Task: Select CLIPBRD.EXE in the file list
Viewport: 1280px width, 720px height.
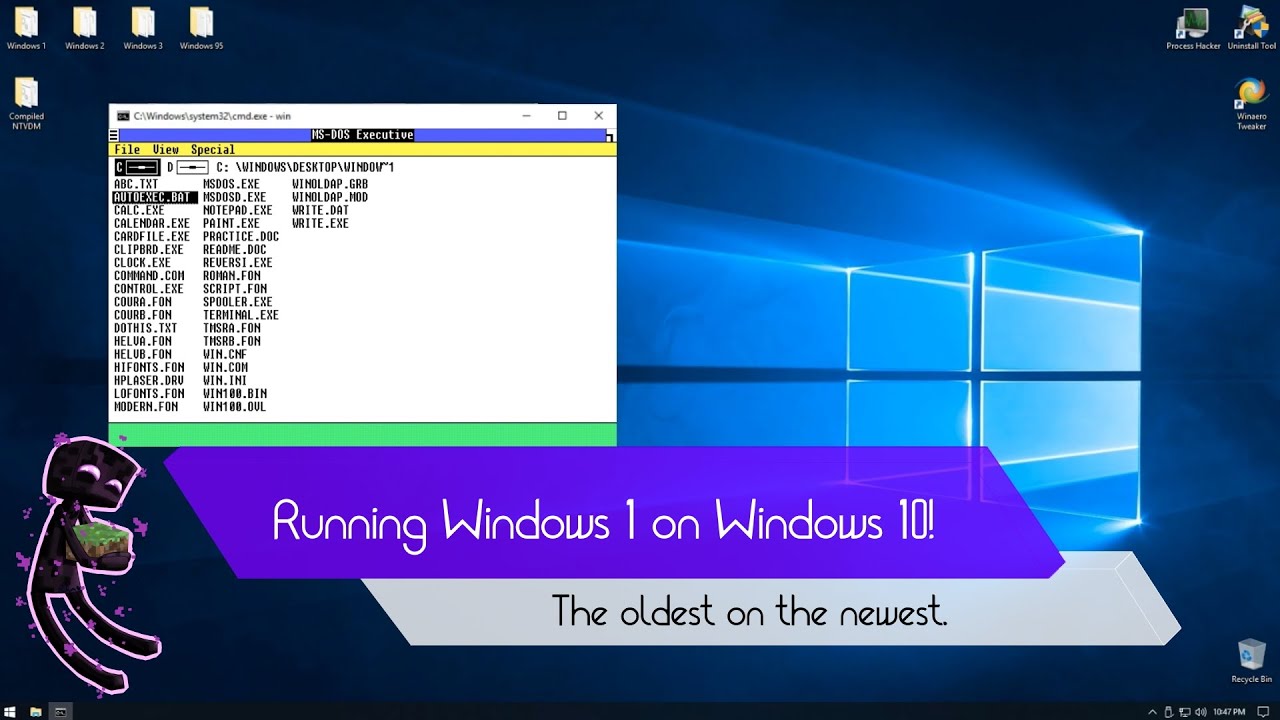Action: coord(149,249)
